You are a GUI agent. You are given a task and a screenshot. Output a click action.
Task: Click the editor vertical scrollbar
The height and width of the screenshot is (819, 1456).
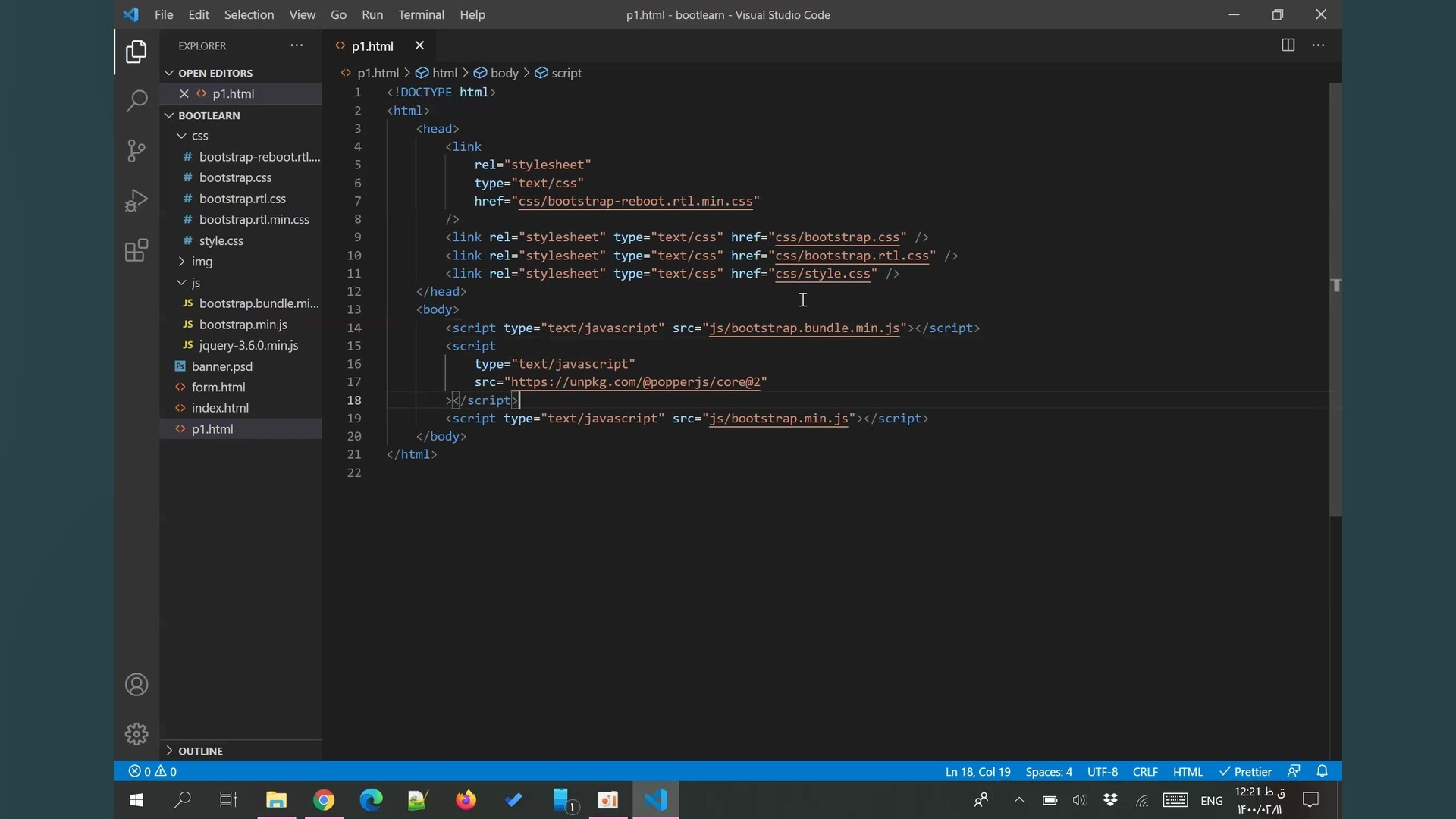[x=1335, y=300]
